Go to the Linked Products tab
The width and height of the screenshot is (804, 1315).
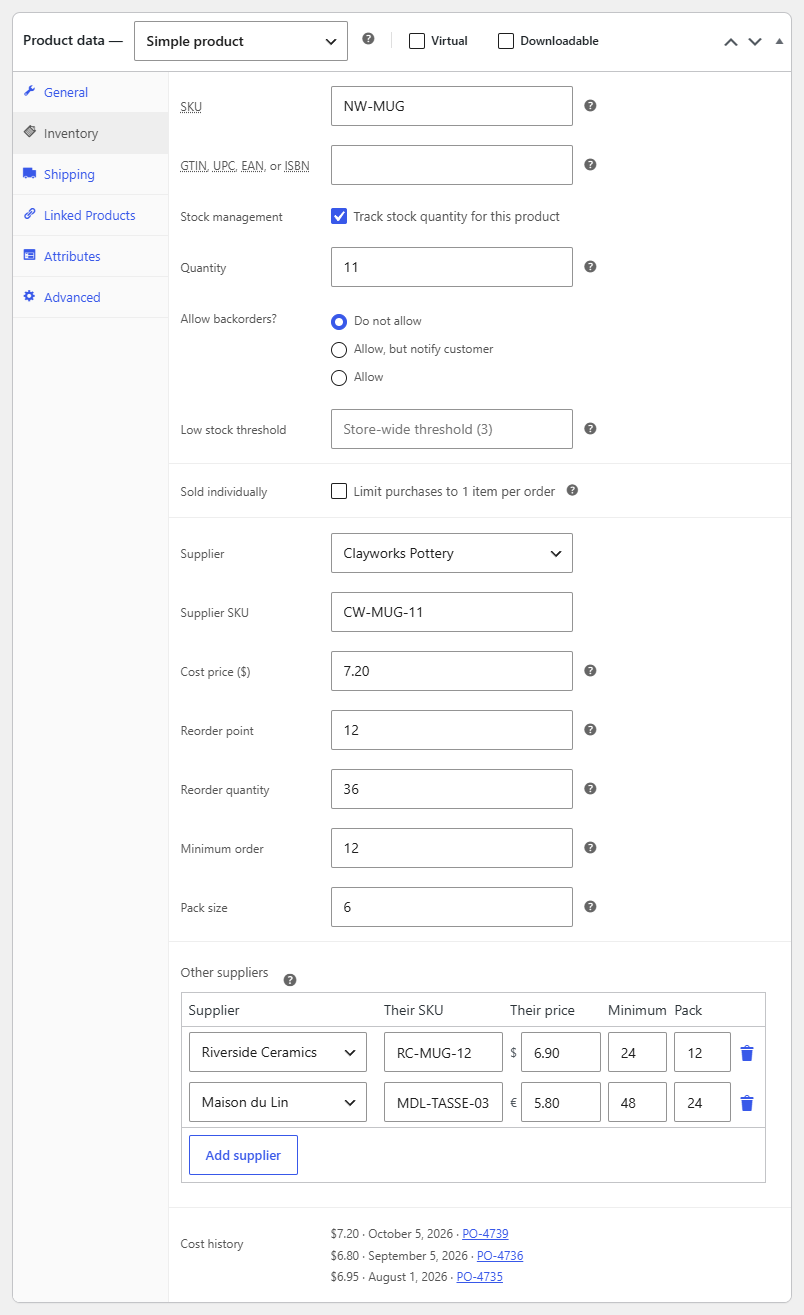(89, 215)
